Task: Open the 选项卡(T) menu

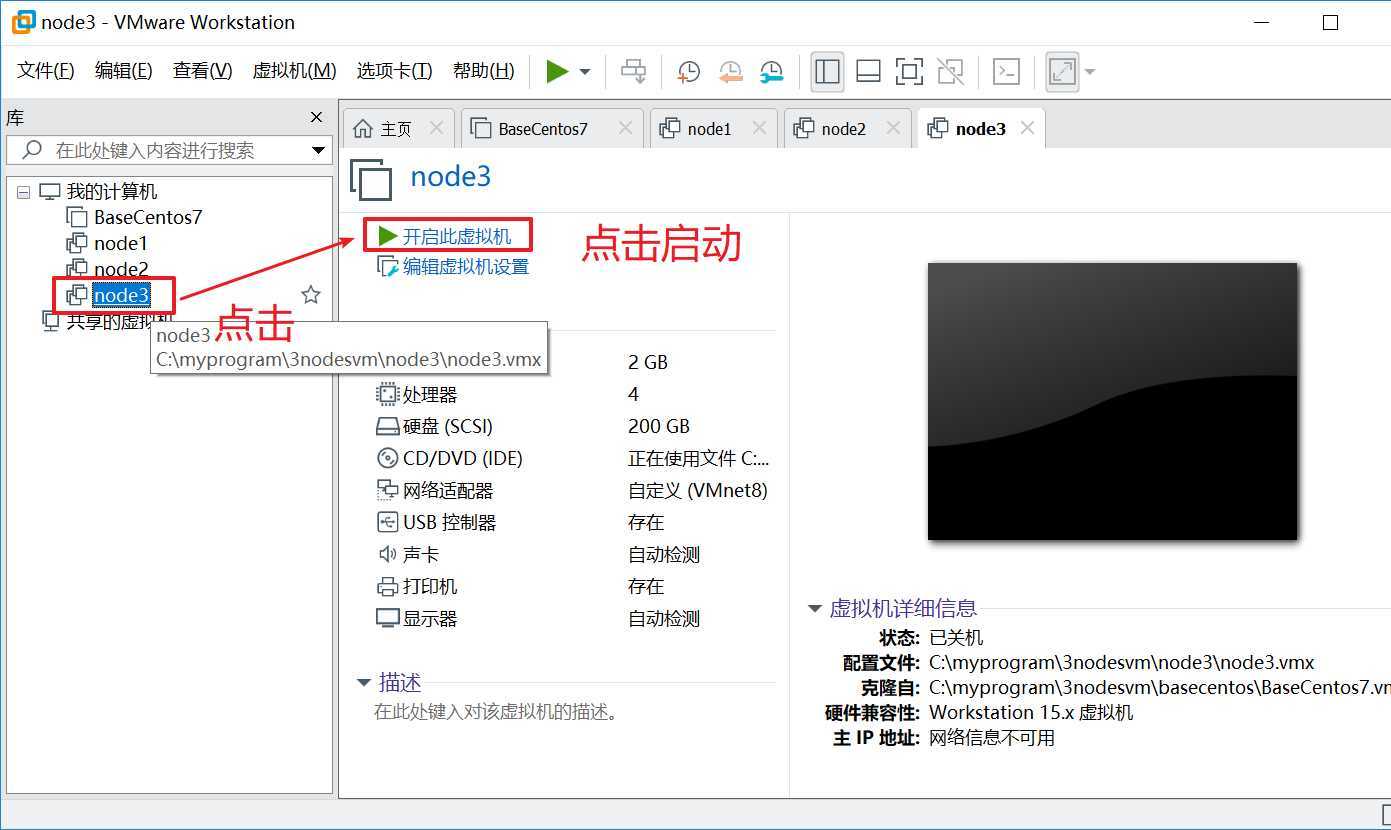Action: 394,70
